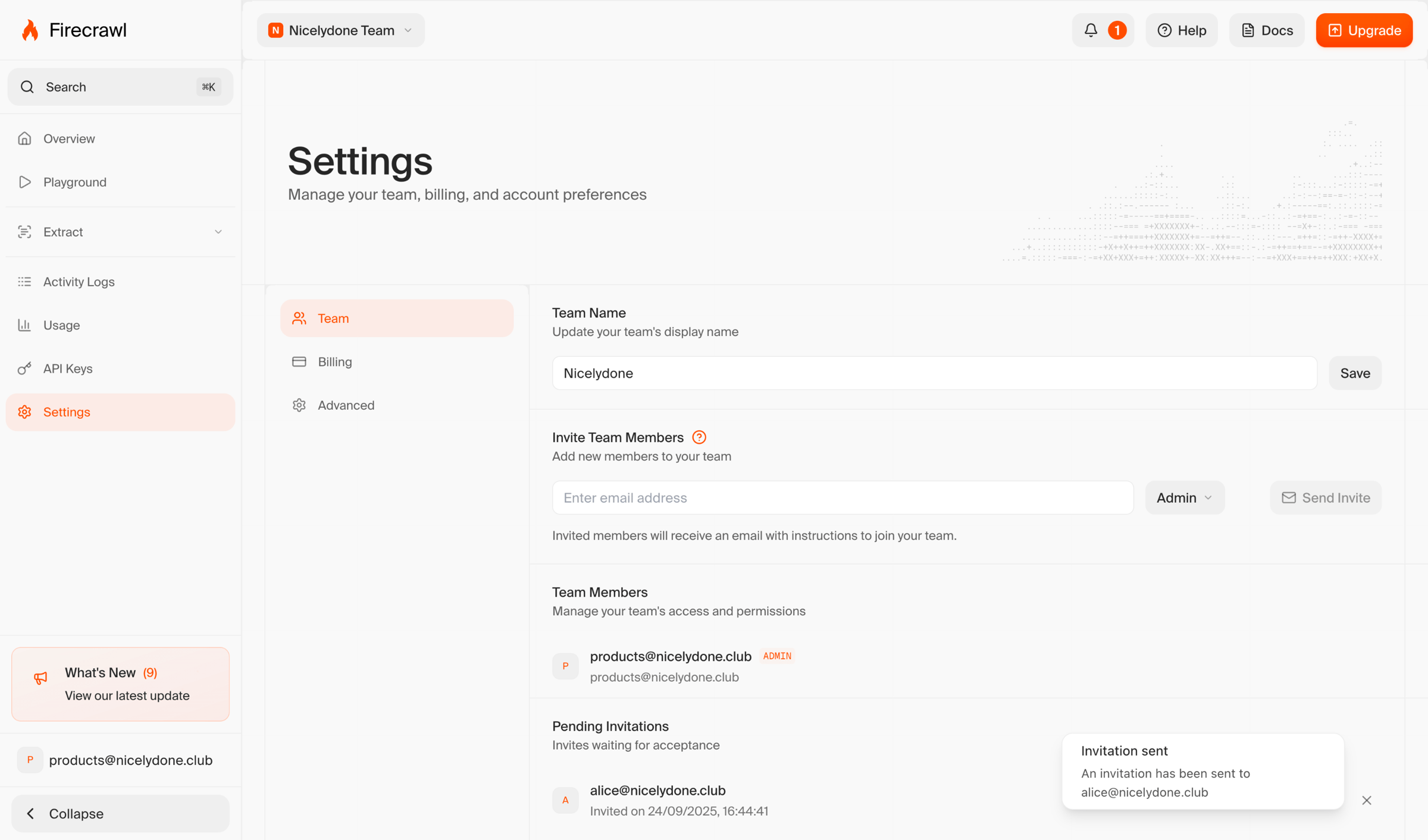The image size is (1428, 840).
Task: Click the Upgrade button
Action: pos(1364,30)
